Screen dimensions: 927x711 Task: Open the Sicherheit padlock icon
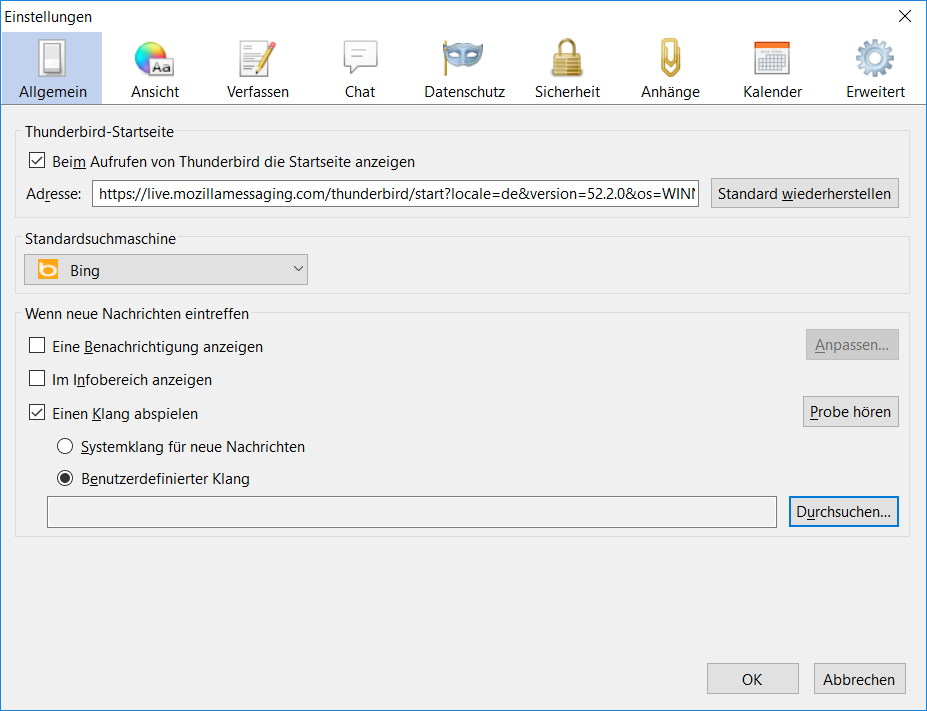(567, 59)
